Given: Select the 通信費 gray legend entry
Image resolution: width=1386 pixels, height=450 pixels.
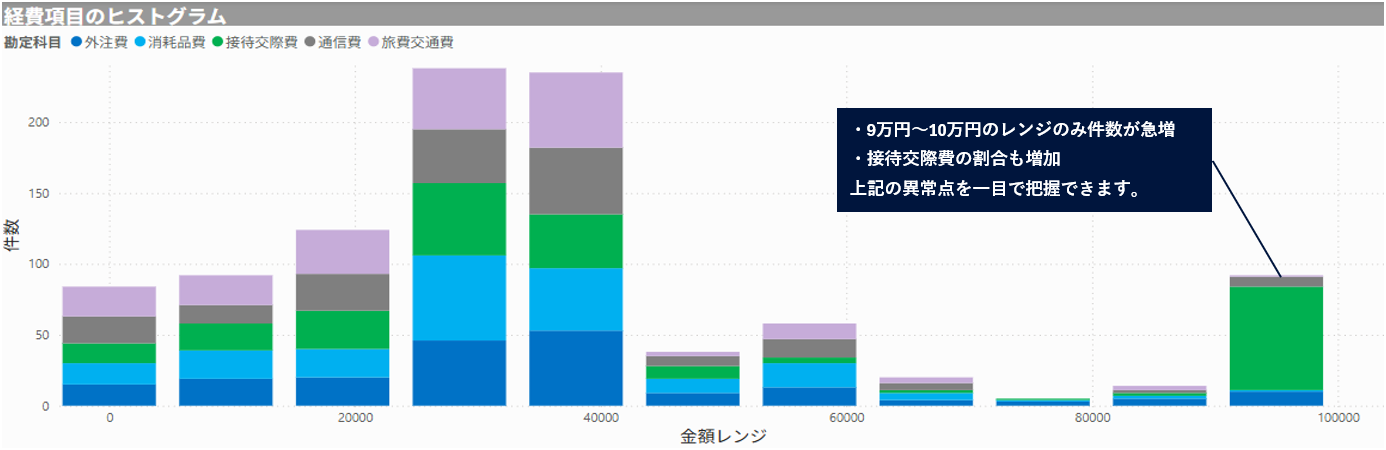Looking at the screenshot, I should point(331,43).
